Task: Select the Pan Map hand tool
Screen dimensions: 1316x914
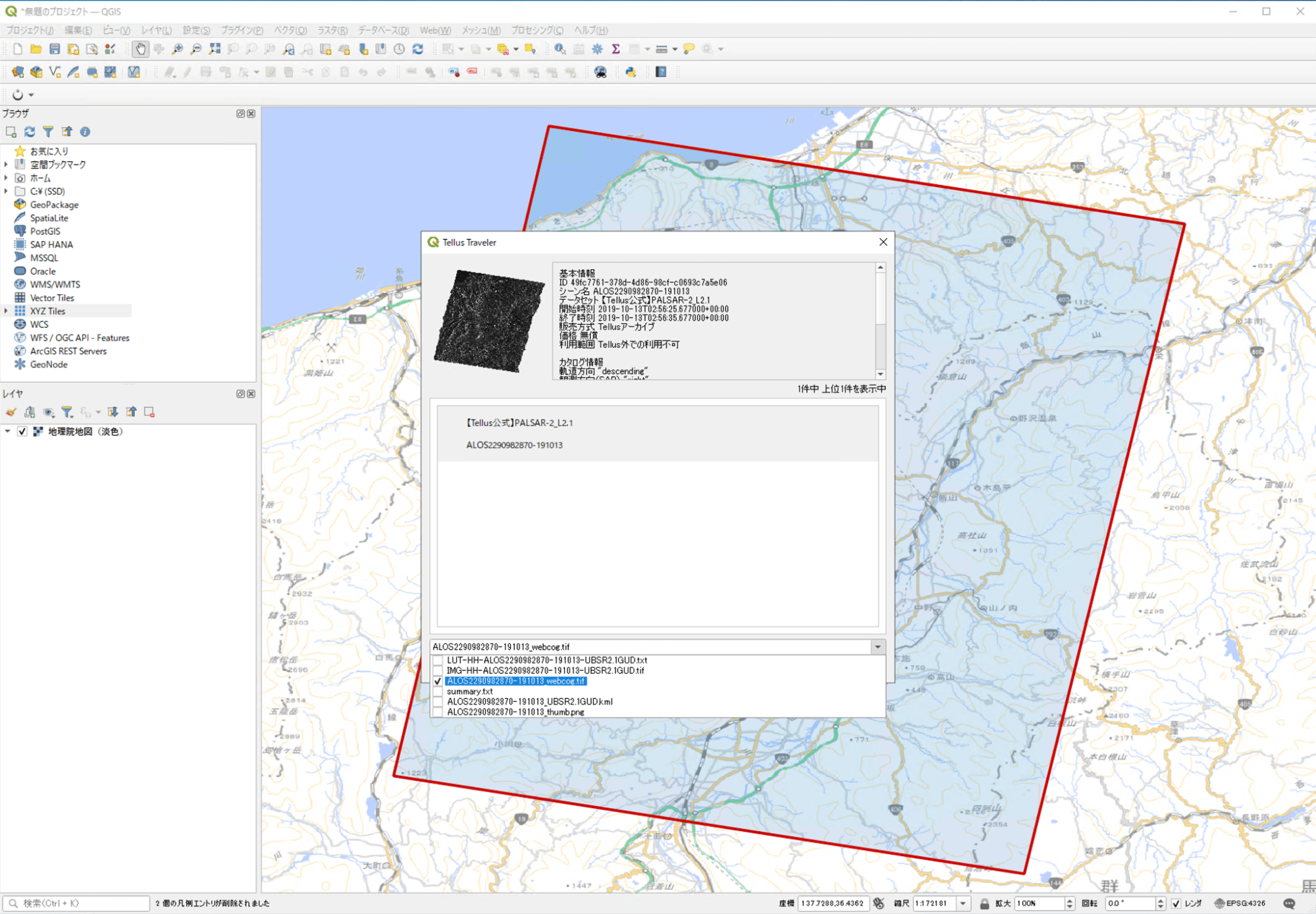Action: (x=140, y=49)
